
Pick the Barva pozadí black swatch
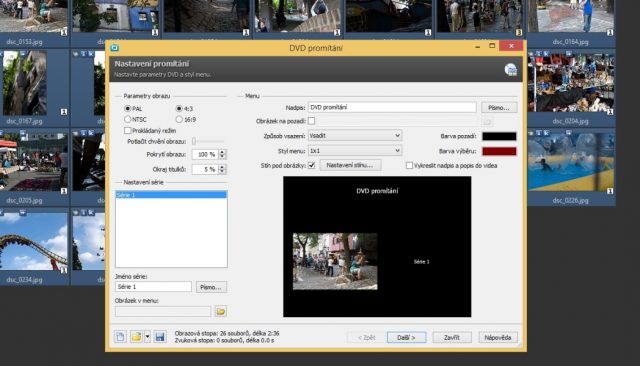click(499, 136)
